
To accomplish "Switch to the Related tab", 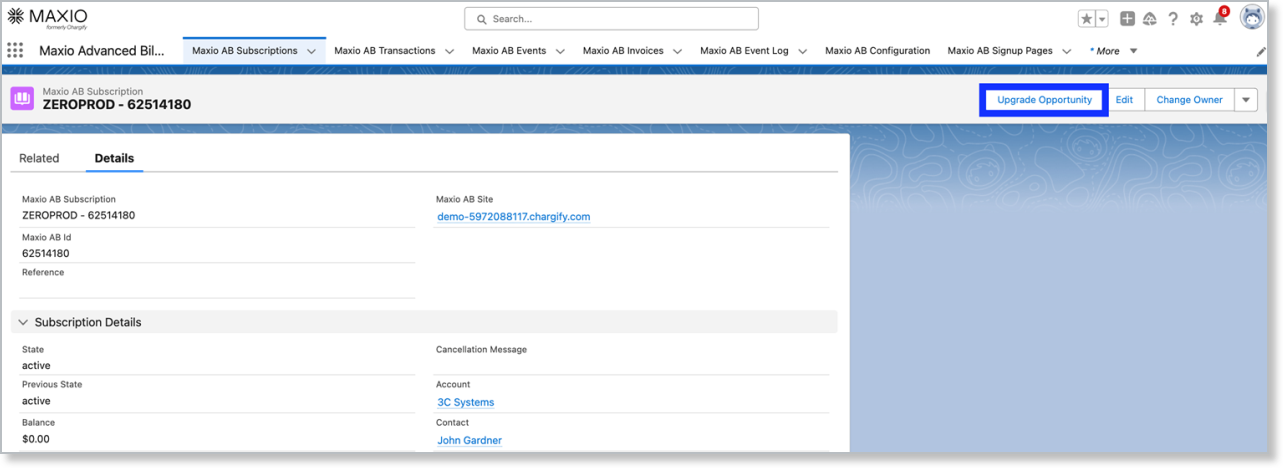I will point(39,158).
